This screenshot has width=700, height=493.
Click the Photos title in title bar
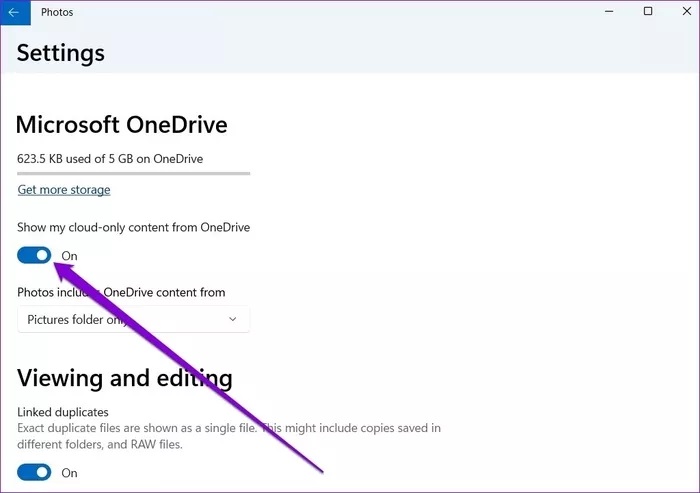57,12
